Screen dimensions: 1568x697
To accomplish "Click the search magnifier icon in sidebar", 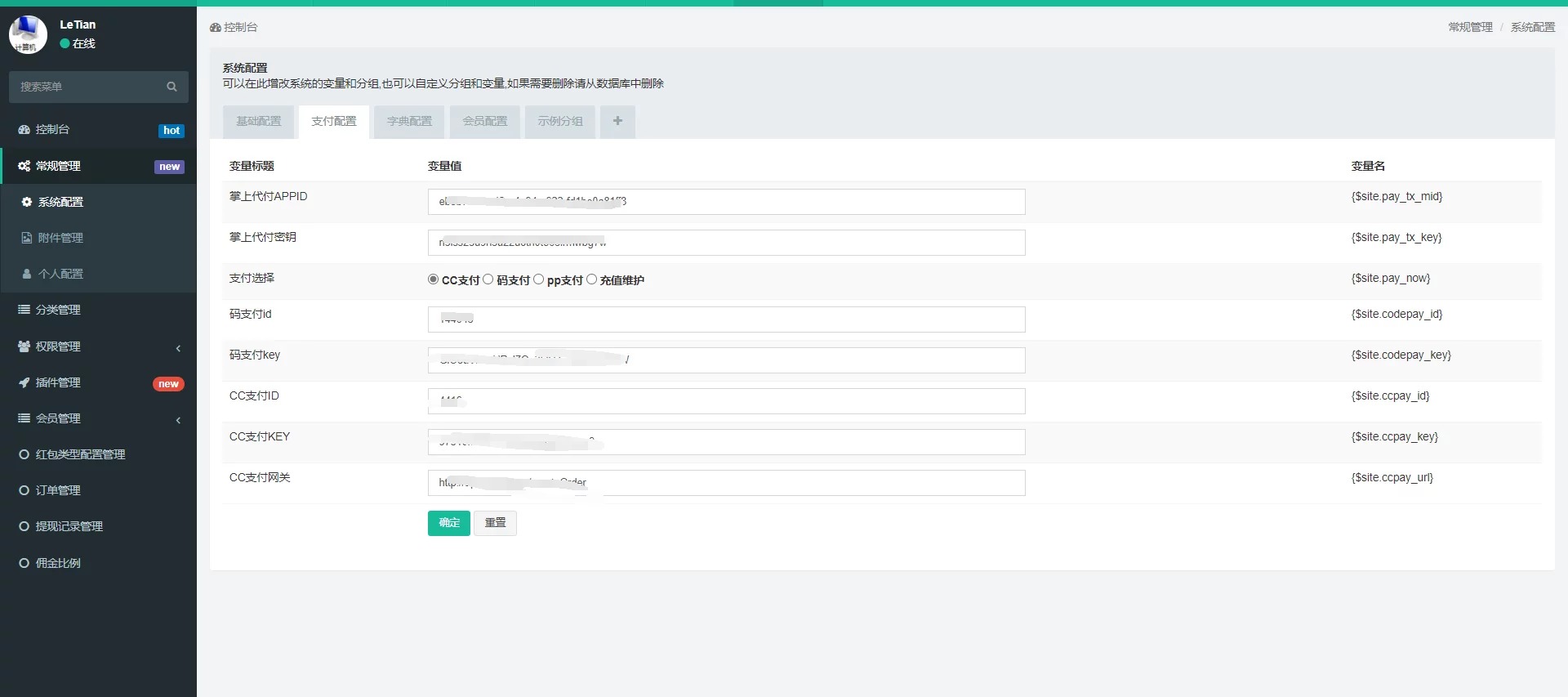I will click(171, 87).
